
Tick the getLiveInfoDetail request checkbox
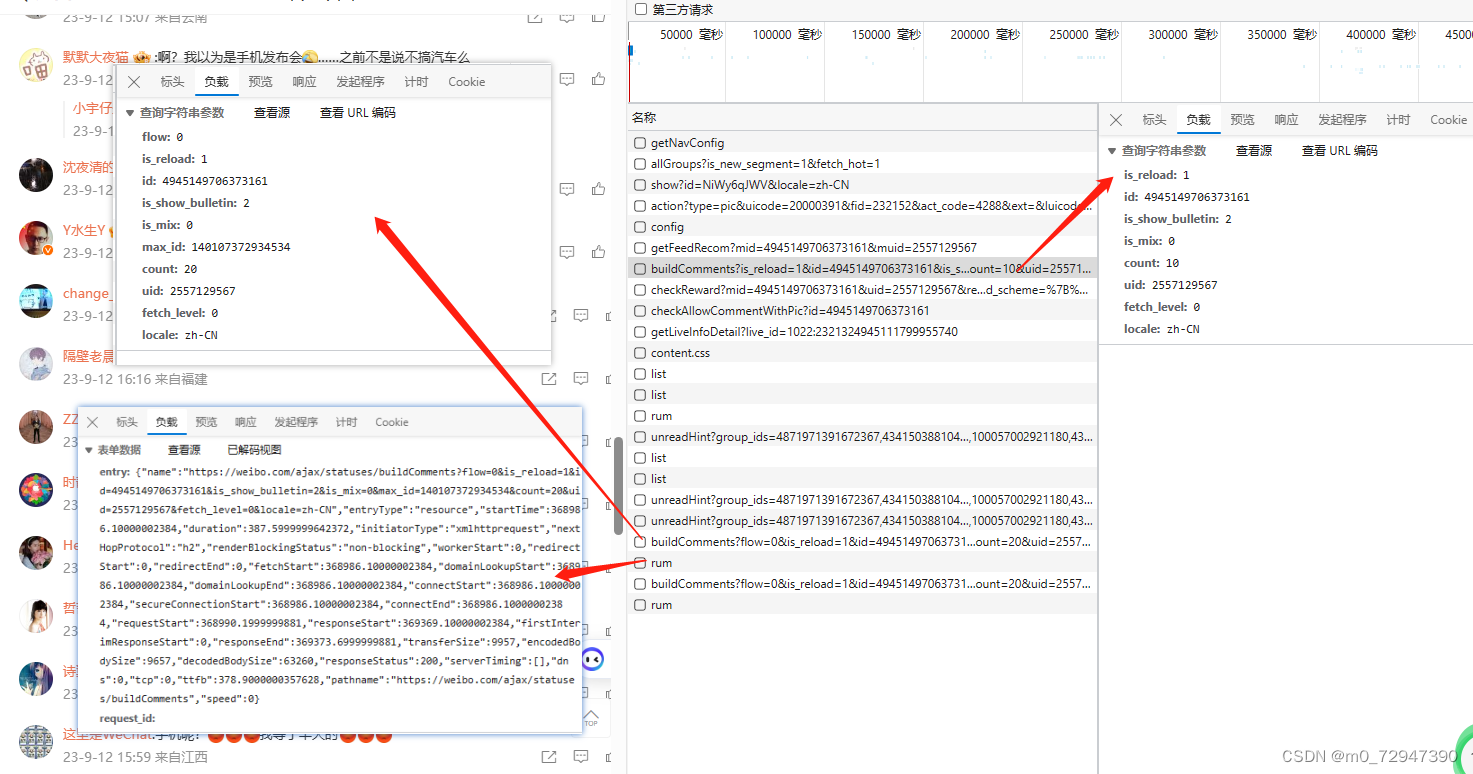click(x=640, y=332)
